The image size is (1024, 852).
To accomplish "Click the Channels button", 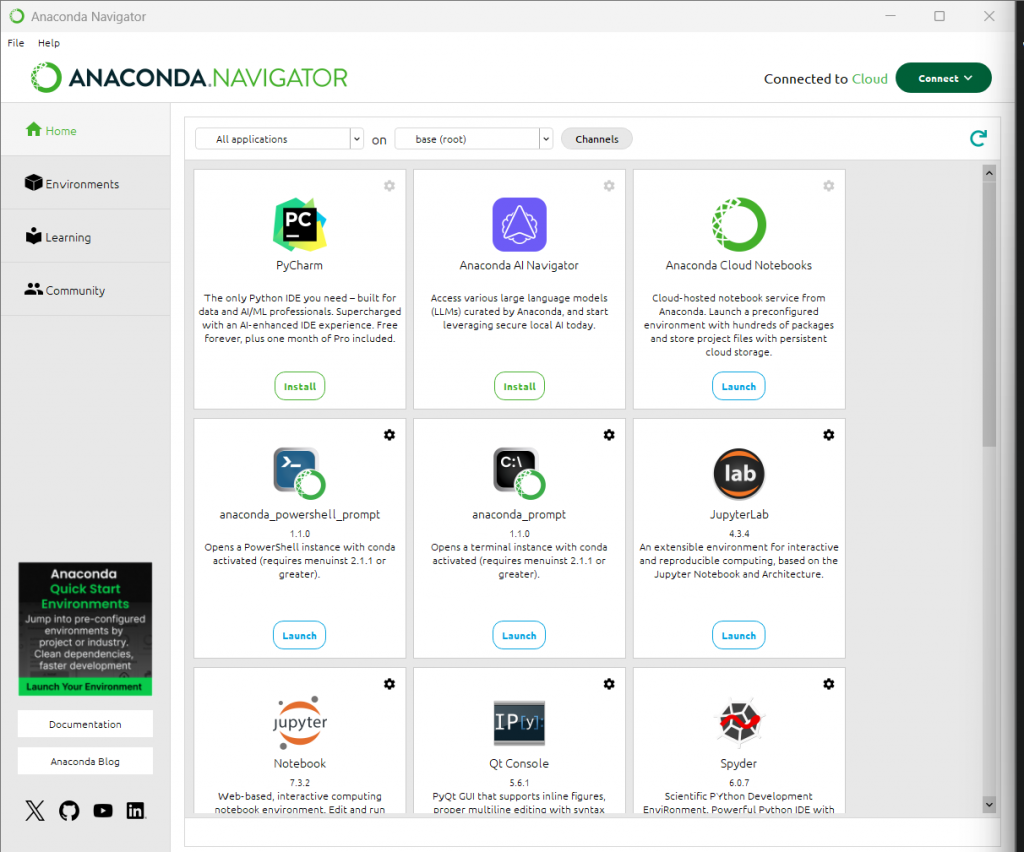I will click(x=597, y=139).
